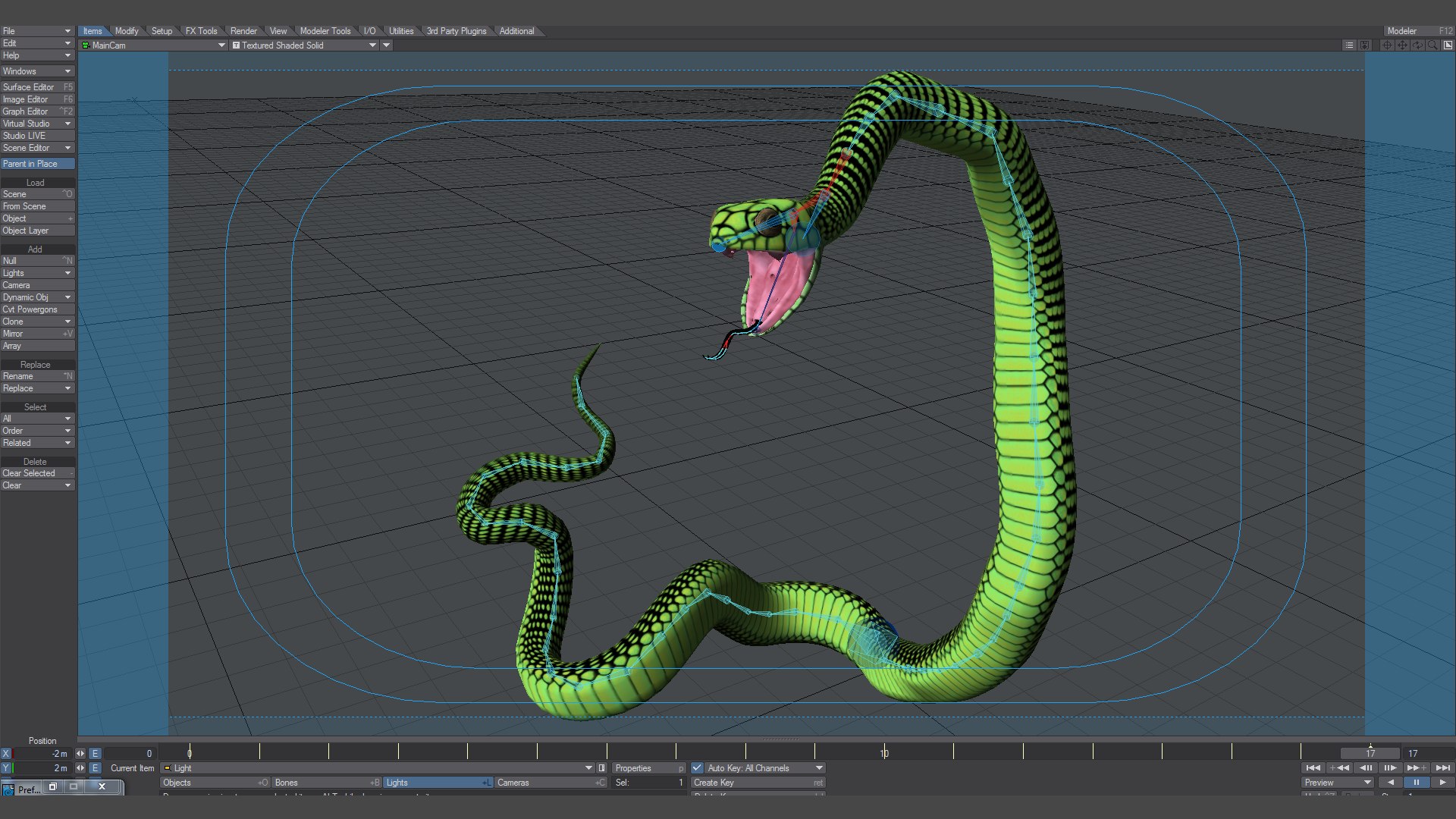Image resolution: width=1456 pixels, height=819 pixels.
Task: Open the MainCam view dropdown
Action: tap(154, 45)
